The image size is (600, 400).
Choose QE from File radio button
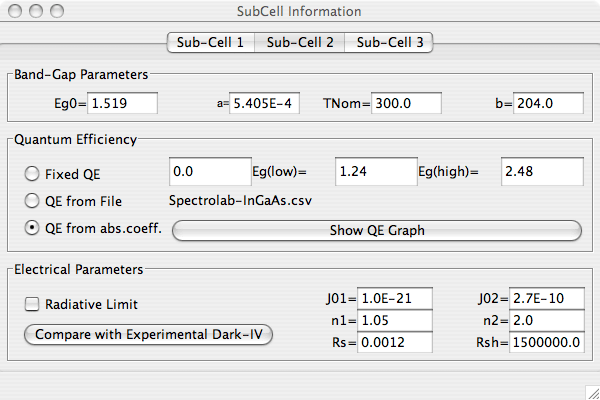click(x=33, y=201)
